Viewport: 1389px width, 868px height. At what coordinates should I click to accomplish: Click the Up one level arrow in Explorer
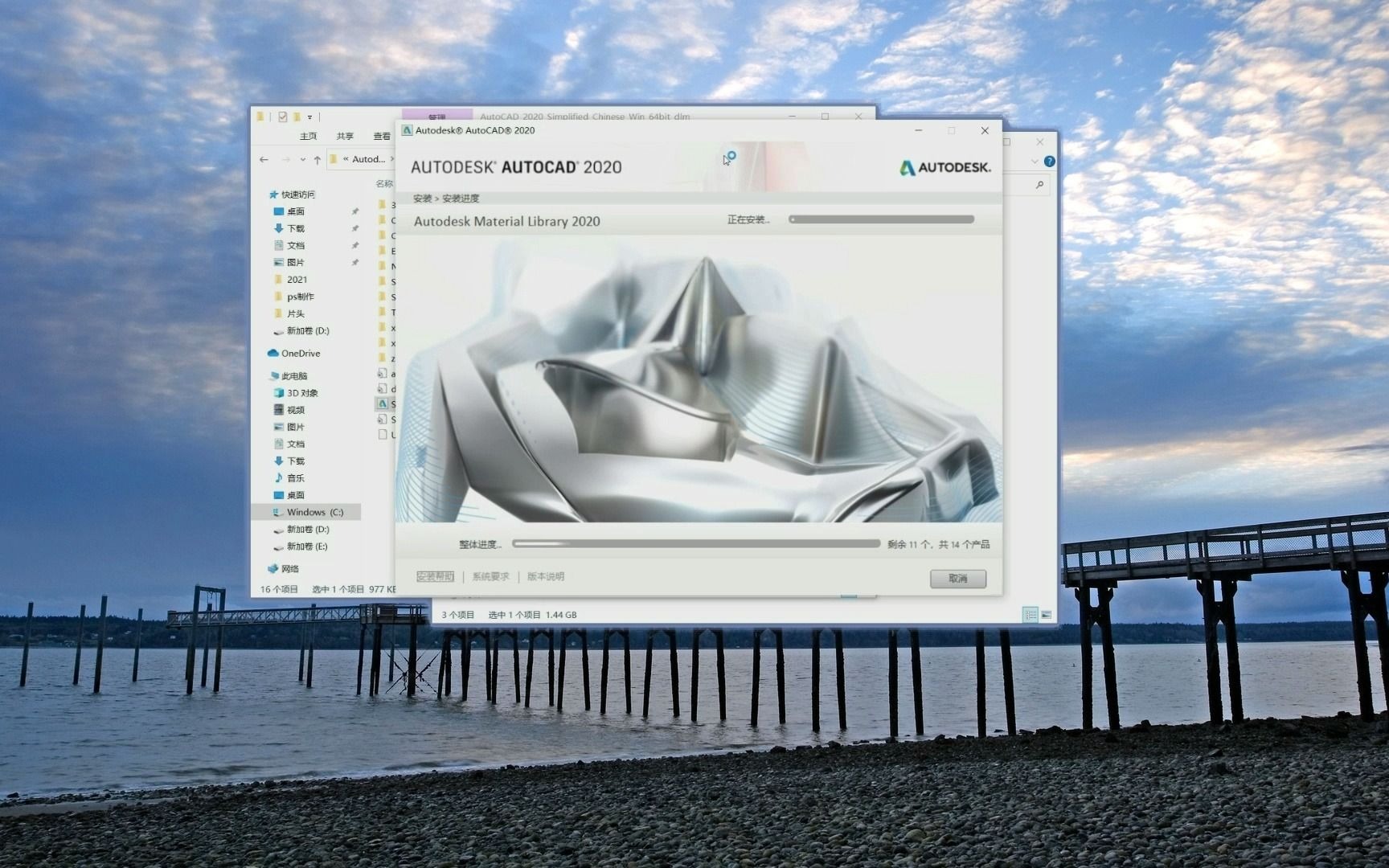click(x=318, y=160)
